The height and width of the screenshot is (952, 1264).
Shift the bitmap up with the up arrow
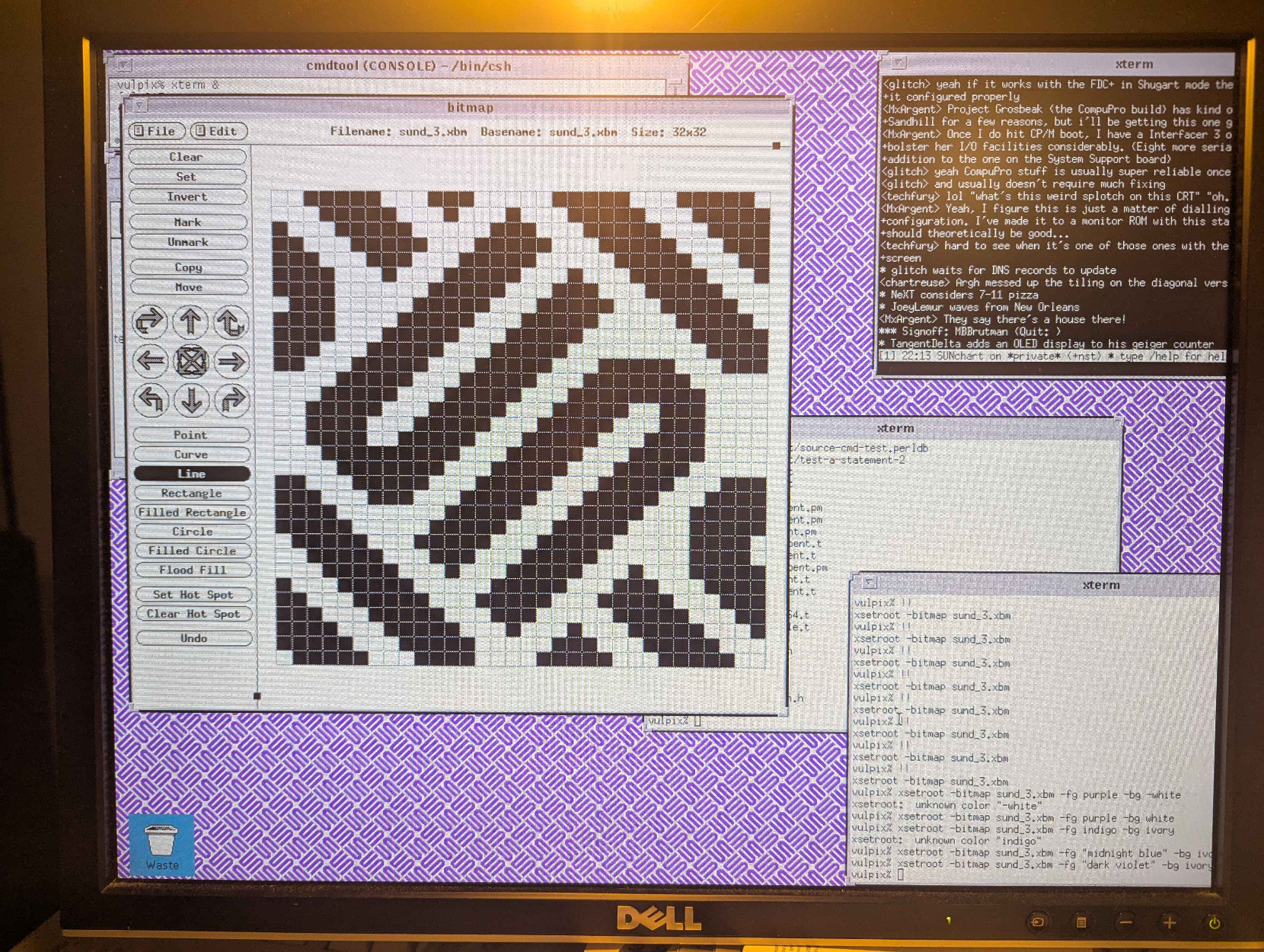tap(190, 322)
